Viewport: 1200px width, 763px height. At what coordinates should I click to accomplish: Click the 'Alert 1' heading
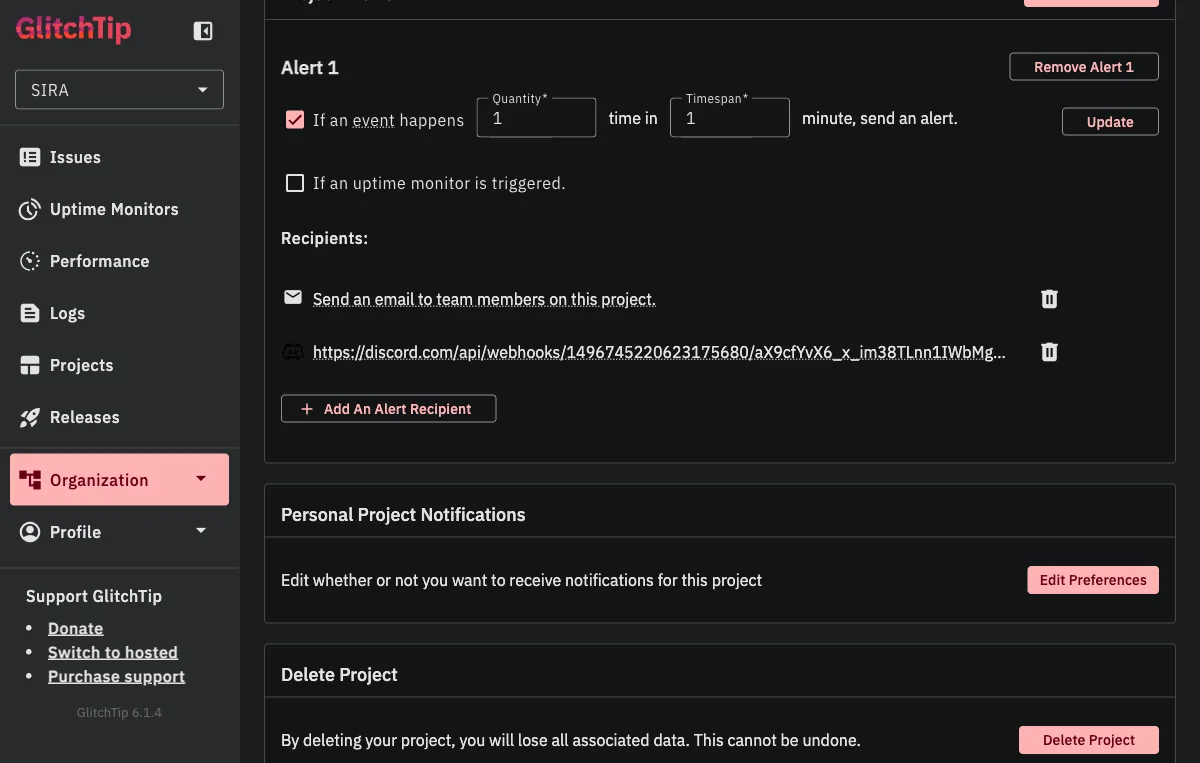(310, 68)
